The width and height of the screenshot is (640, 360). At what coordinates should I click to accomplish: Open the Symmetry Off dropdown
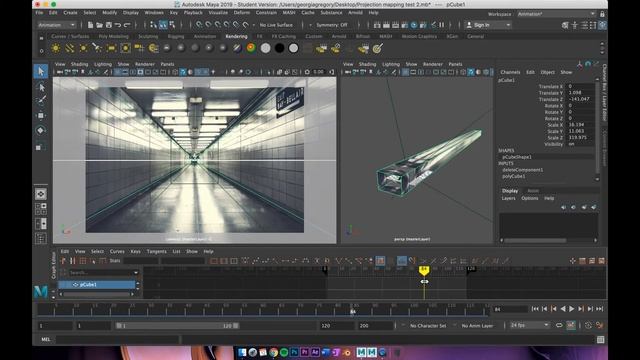332,25
